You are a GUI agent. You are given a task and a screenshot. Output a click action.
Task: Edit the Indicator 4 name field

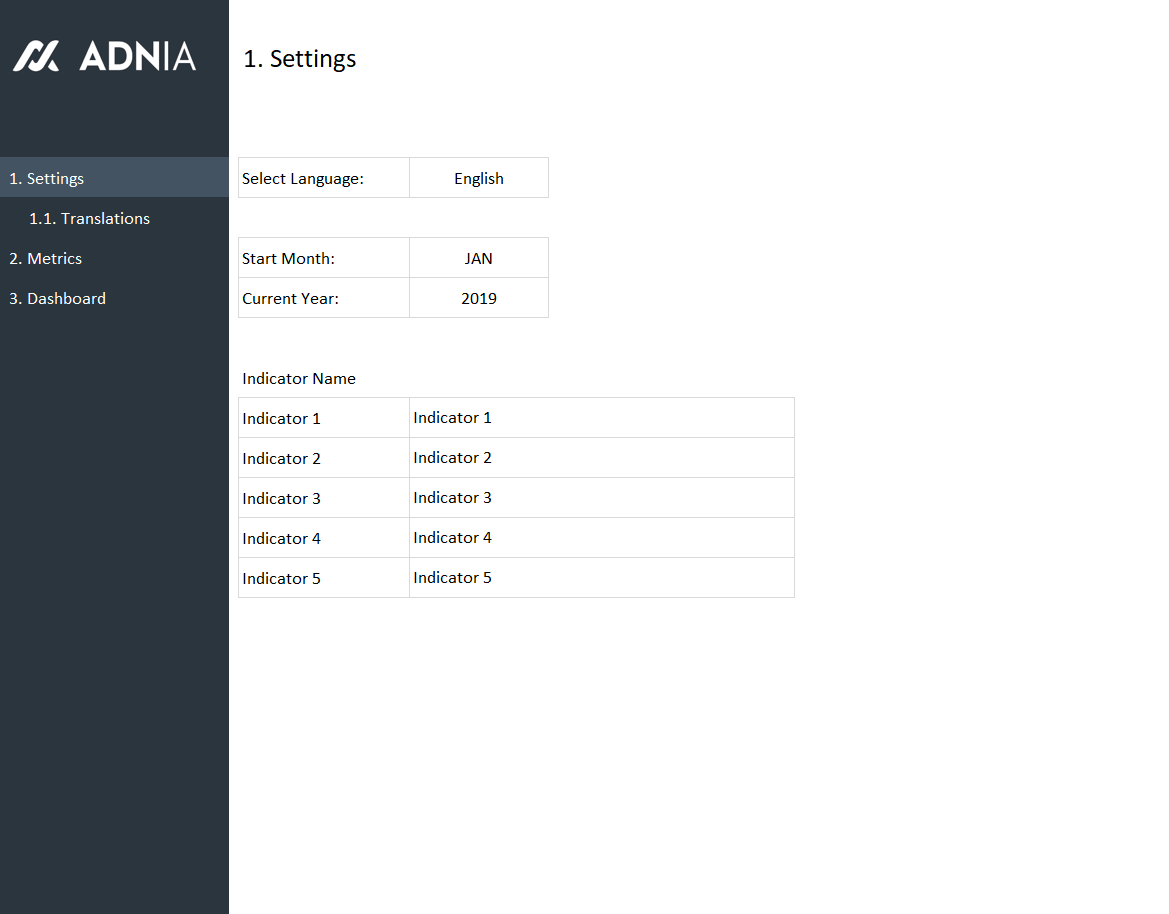click(x=601, y=538)
